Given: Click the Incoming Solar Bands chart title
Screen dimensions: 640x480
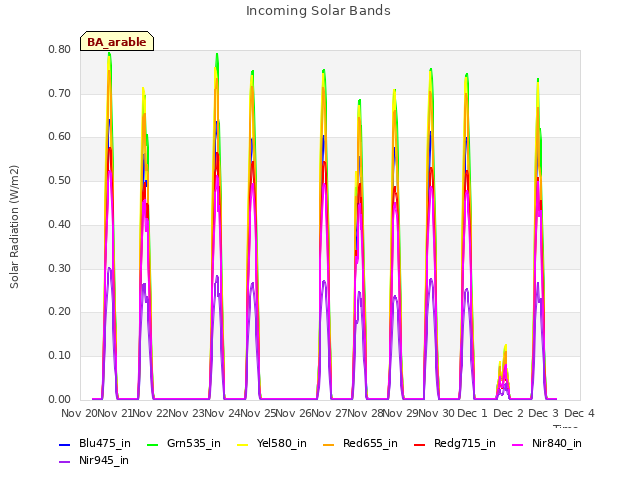Looking at the screenshot, I should [x=318, y=11].
